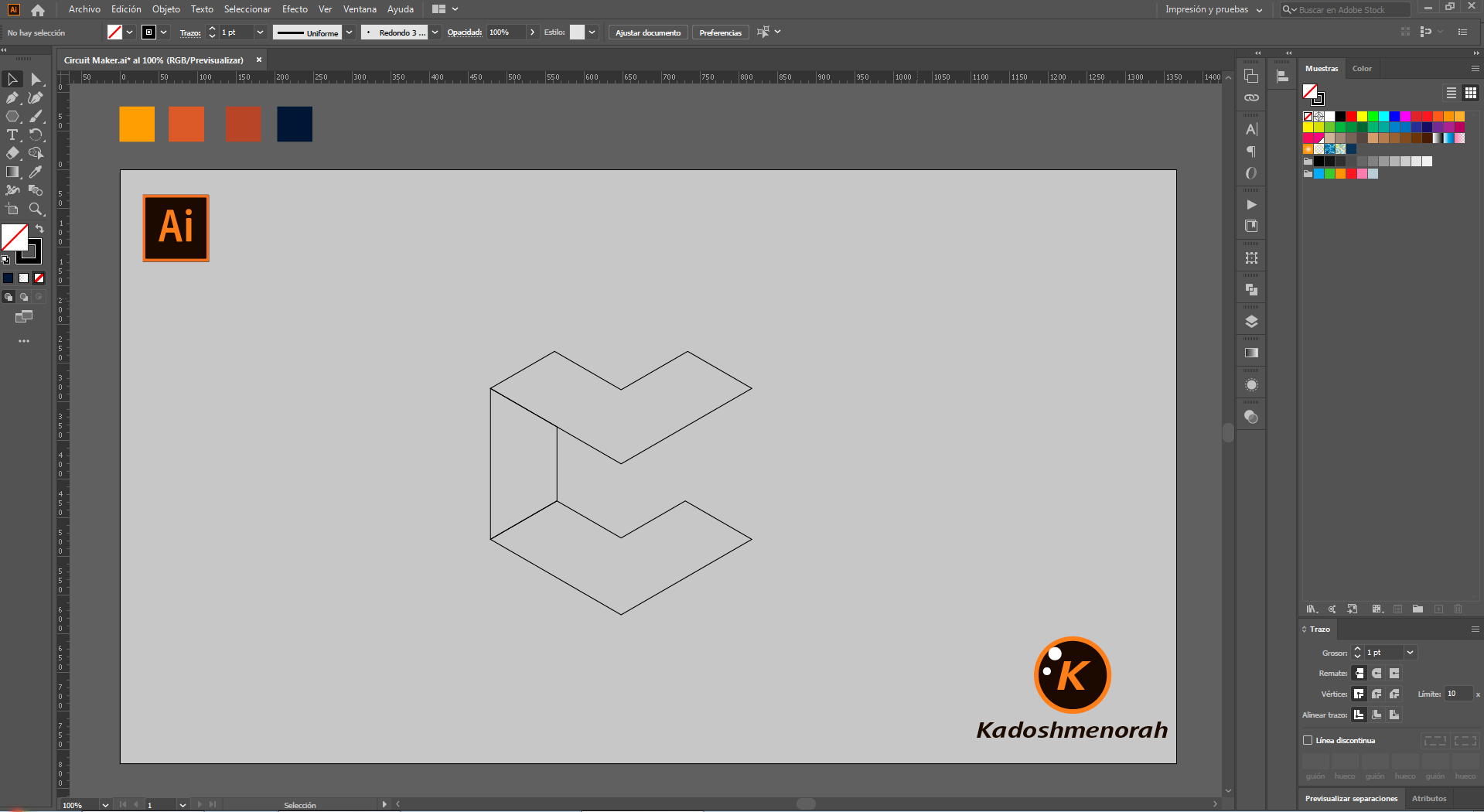Select the Gradient tool in toolbox
The image size is (1484, 812).
[12, 172]
